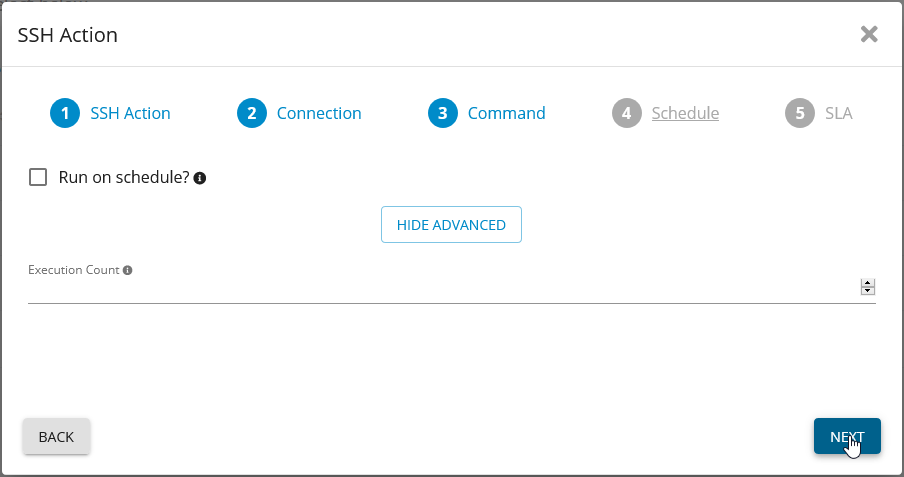The height and width of the screenshot is (477, 904).
Task: Click the step 3 number circle
Action: tap(442, 113)
